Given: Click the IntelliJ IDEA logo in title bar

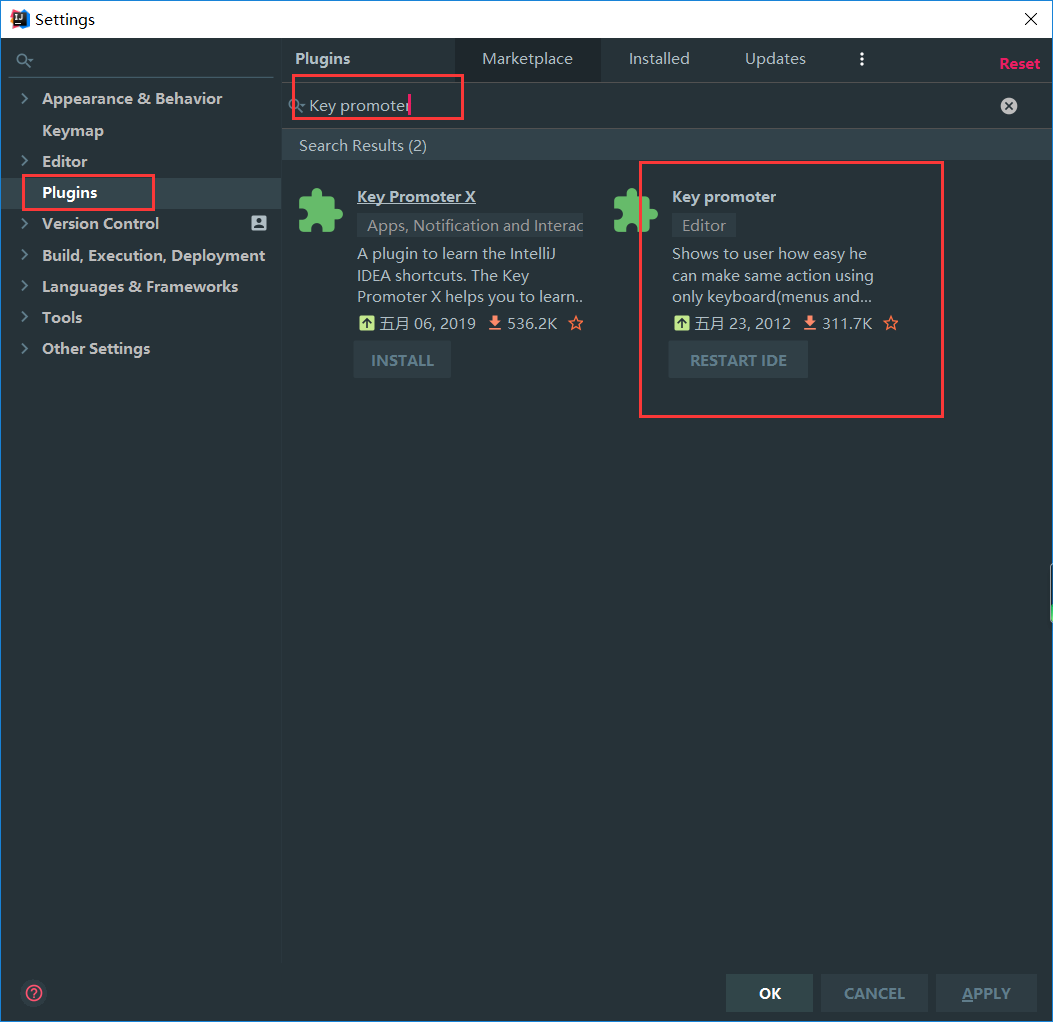Looking at the screenshot, I should [x=19, y=19].
